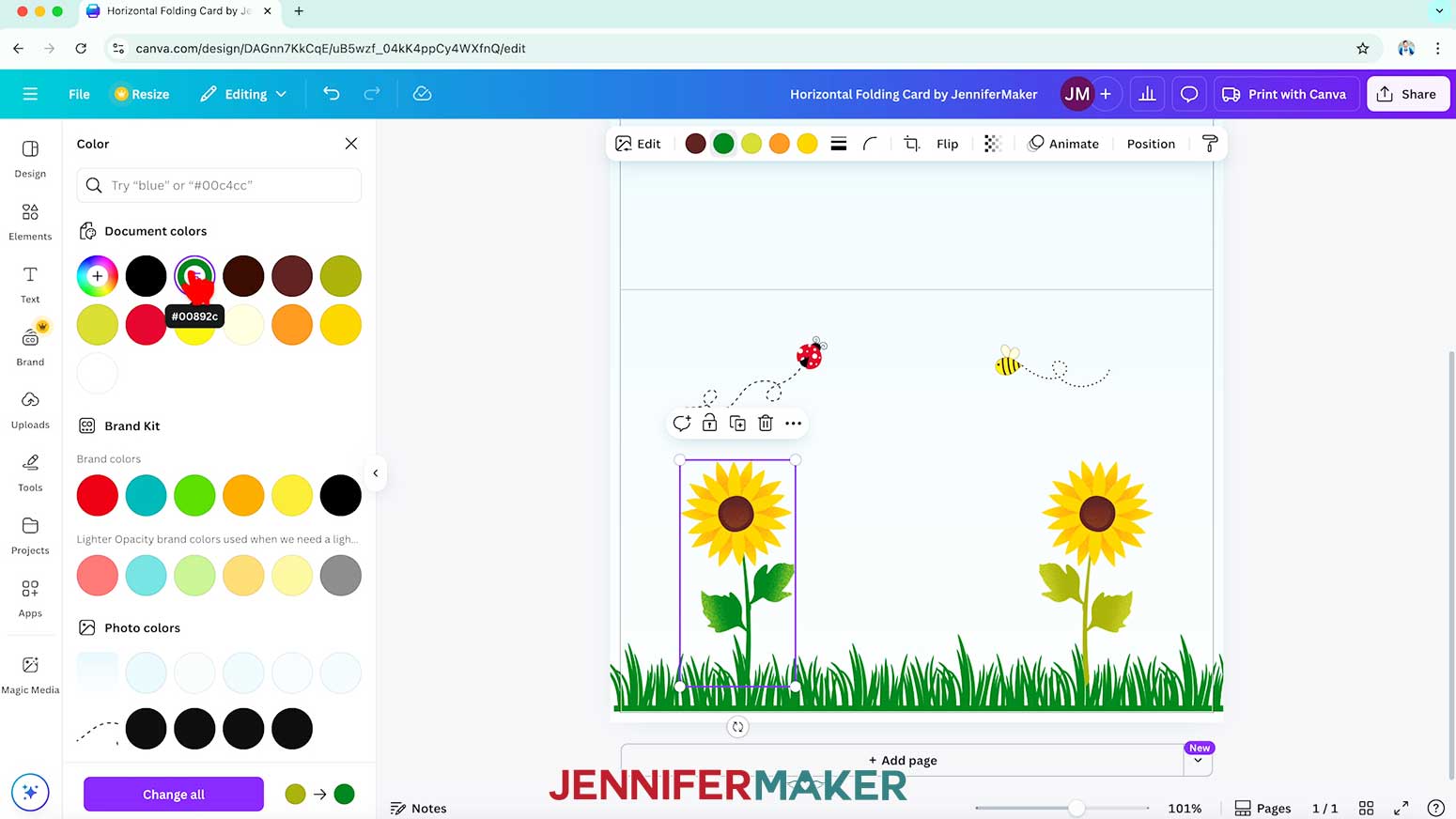Screen dimensions: 1456x819
Task: Add a collaborator with plus button
Action: pos(1106,94)
